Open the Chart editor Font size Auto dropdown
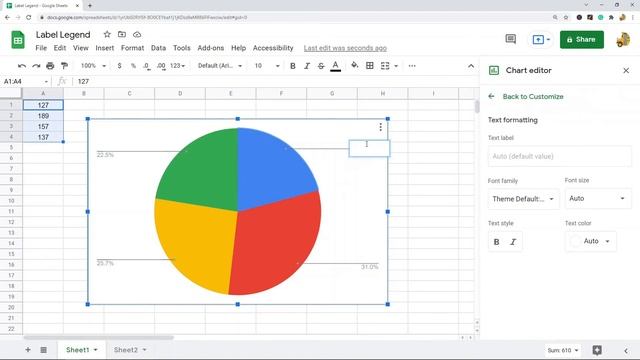The height and width of the screenshot is (360, 640). (598, 198)
